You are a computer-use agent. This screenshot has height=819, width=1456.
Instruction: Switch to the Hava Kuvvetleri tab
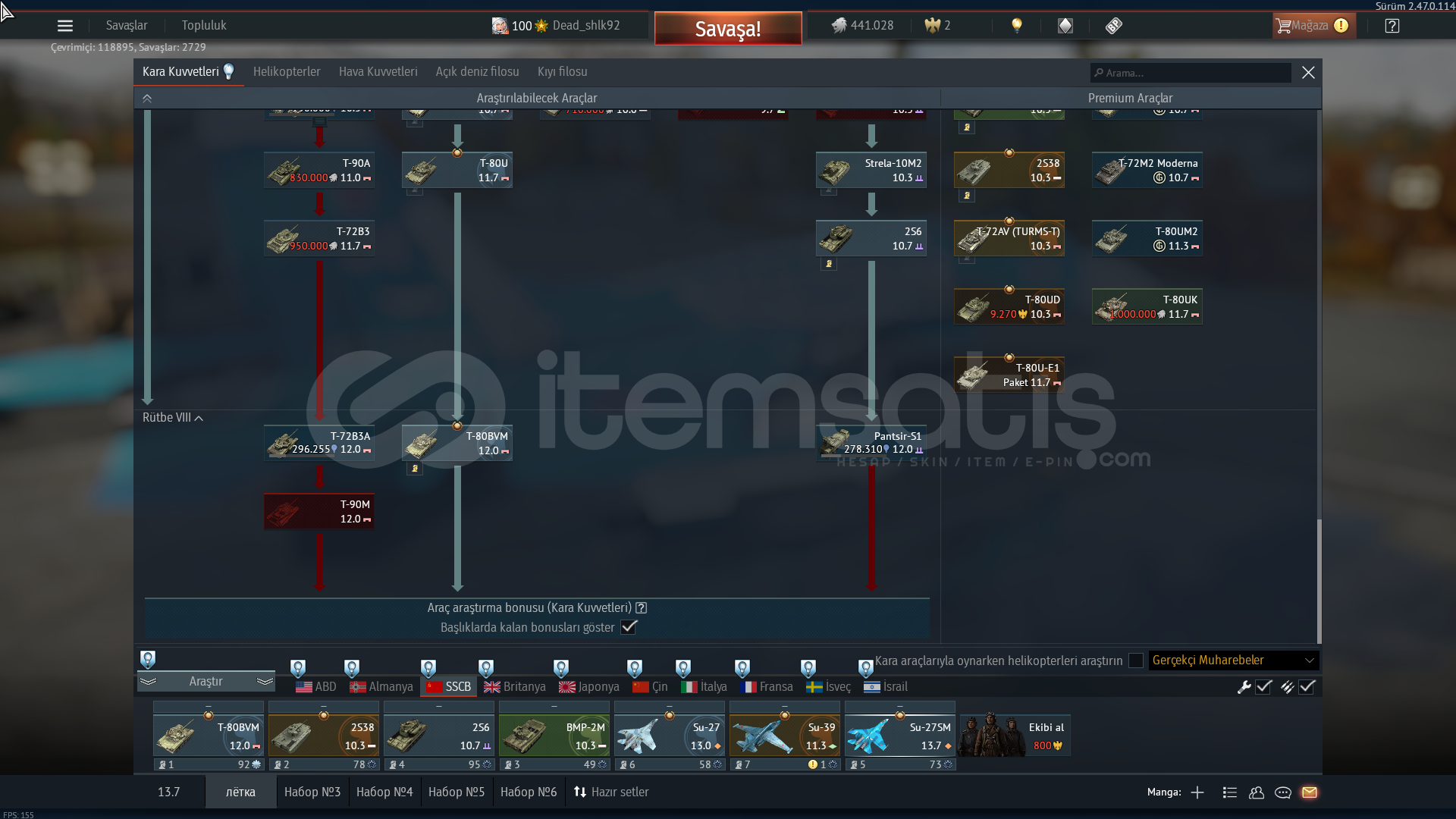click(378, 72)
